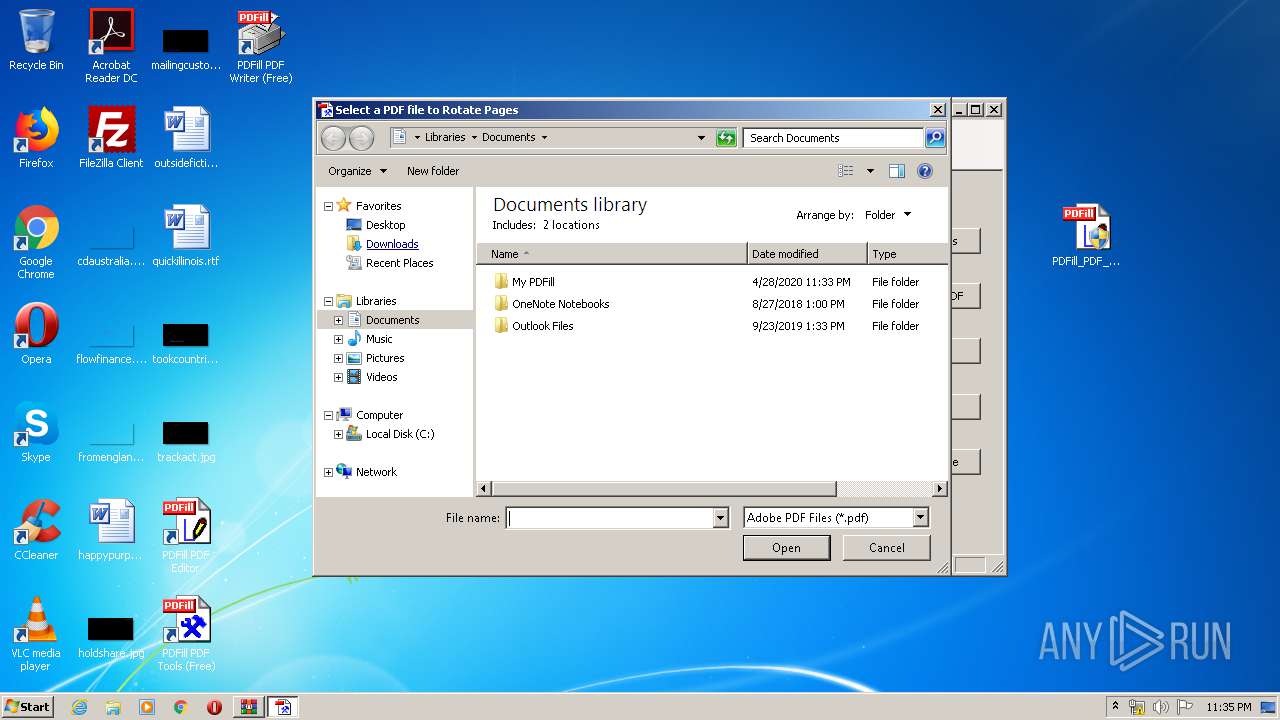
Task: Collapse the Libraries tree group
Action: pyautogui.click(x=328, y=301)
